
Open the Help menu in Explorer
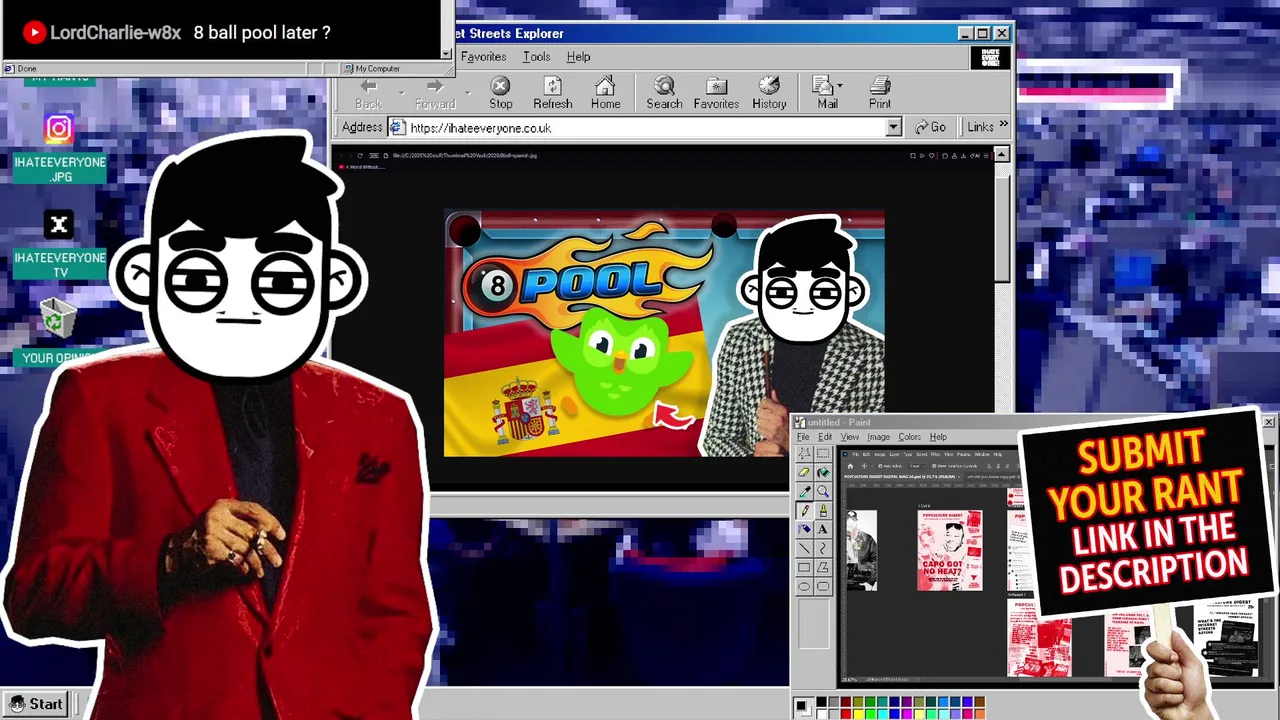tap(578, 57)
